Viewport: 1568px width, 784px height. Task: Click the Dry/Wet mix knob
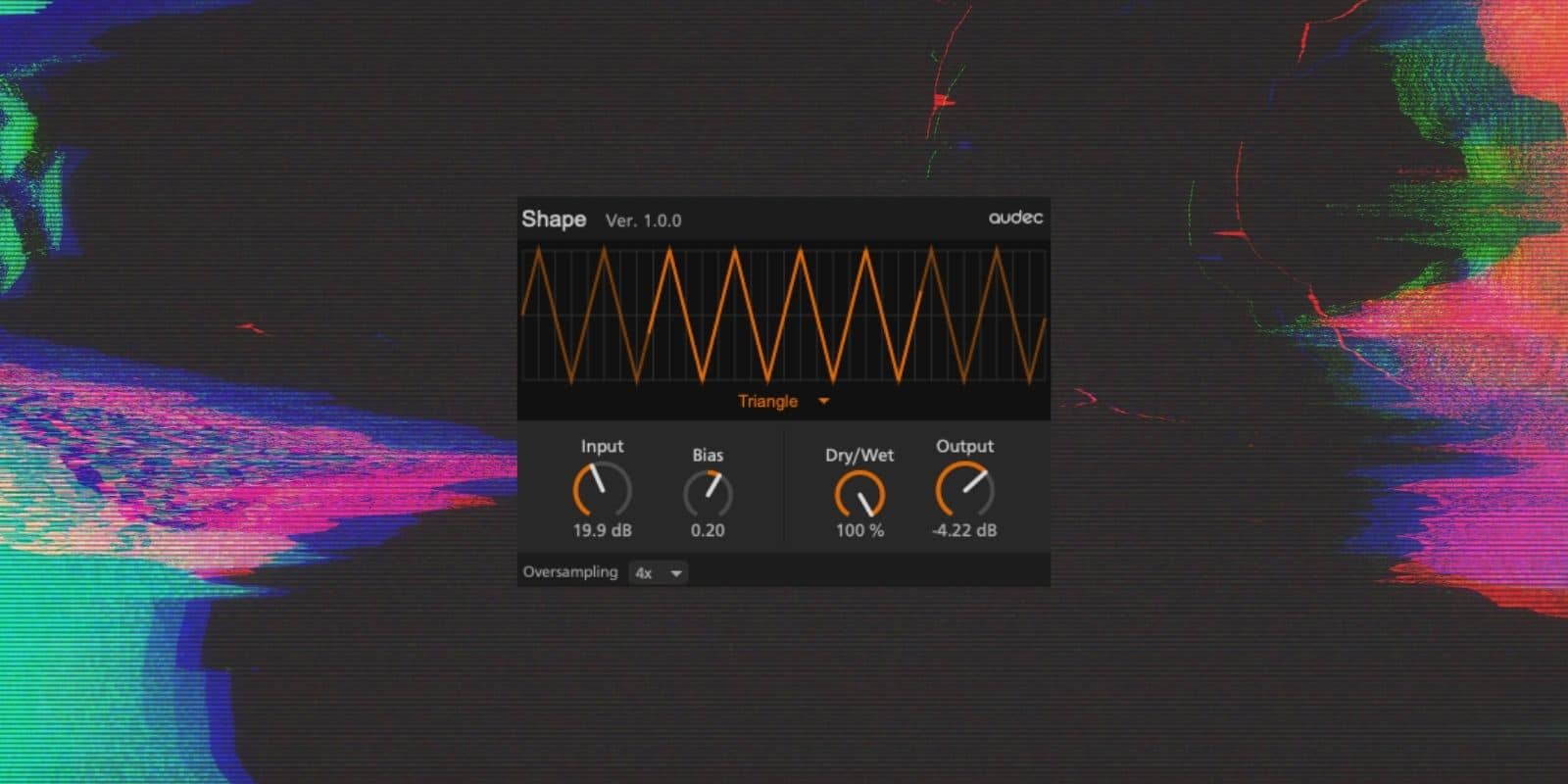click(859, 494)
